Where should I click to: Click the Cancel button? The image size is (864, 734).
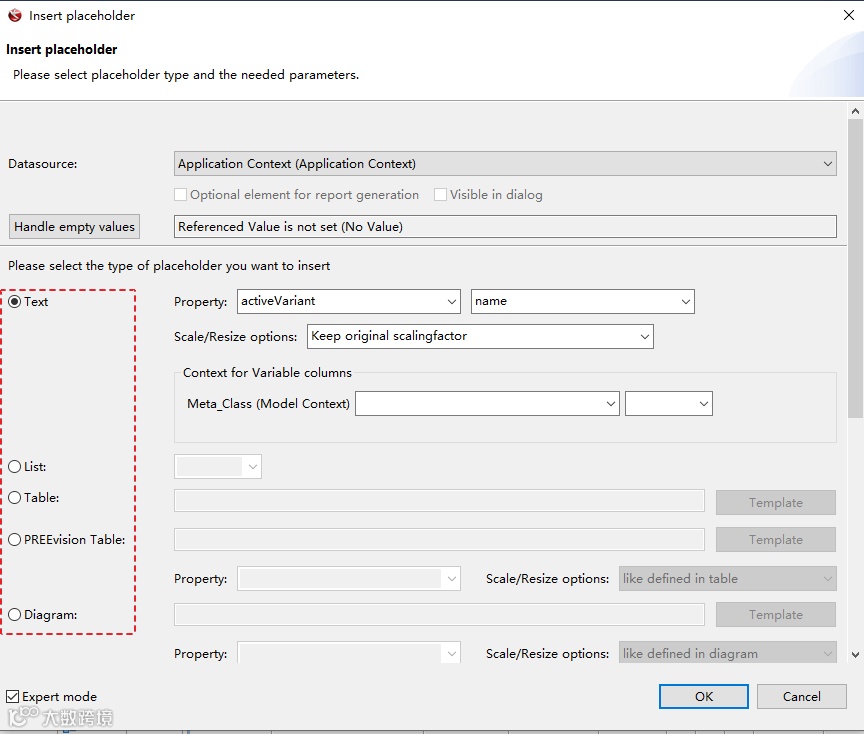click(801, 697)
